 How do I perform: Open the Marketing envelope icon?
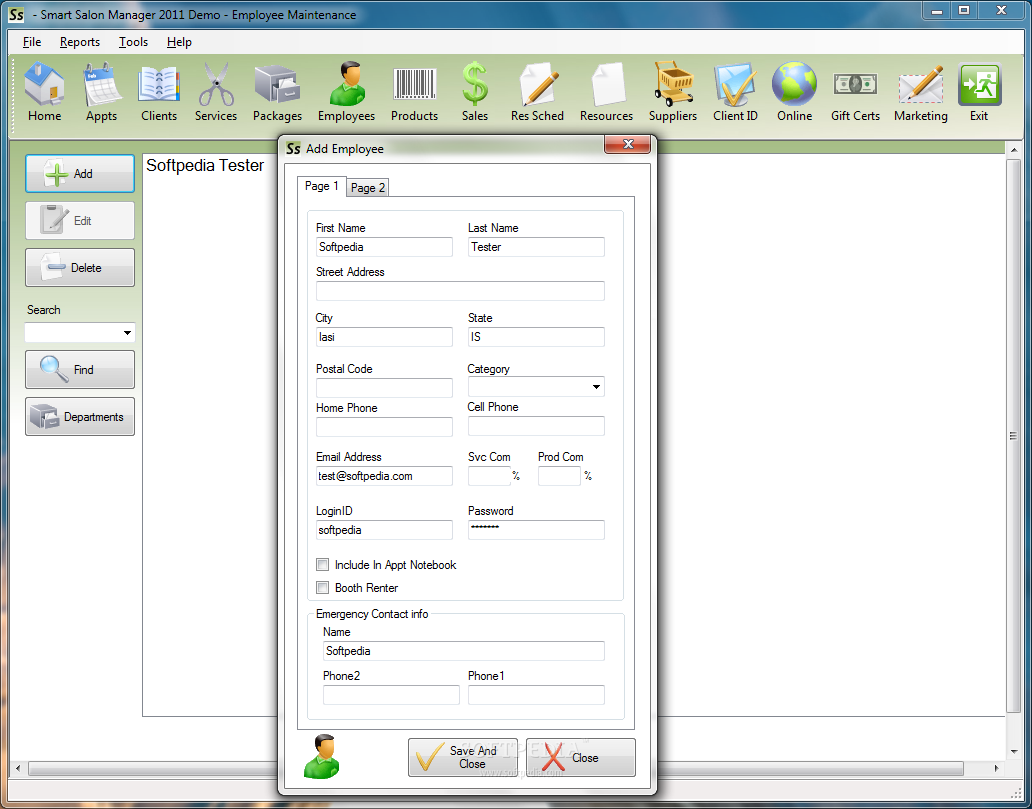coord(921,91)
